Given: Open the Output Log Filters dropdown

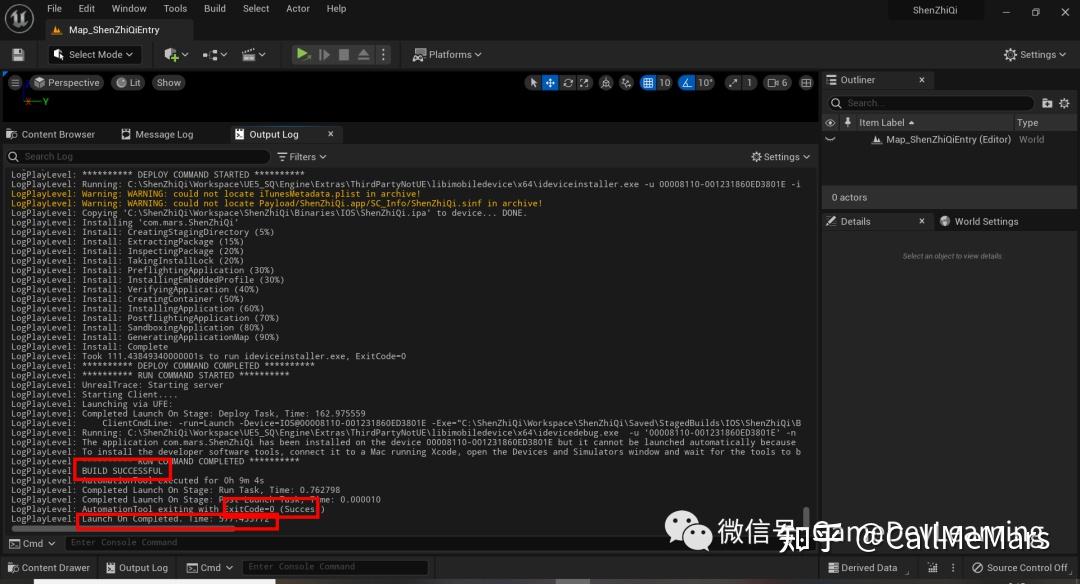Looking at the screenshot, I should point(302,156).
